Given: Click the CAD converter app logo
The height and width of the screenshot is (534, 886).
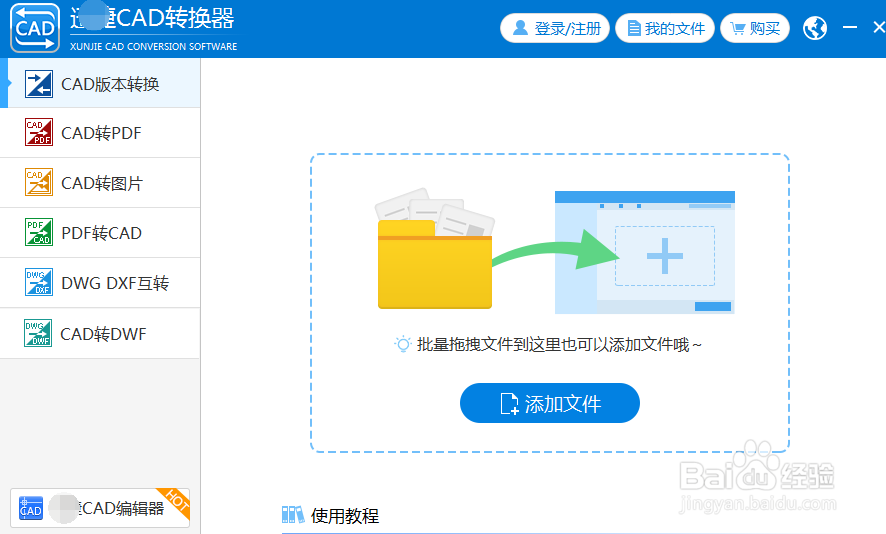Looking at the screenshot, I should pyautogui.click(x=35, y=28).
